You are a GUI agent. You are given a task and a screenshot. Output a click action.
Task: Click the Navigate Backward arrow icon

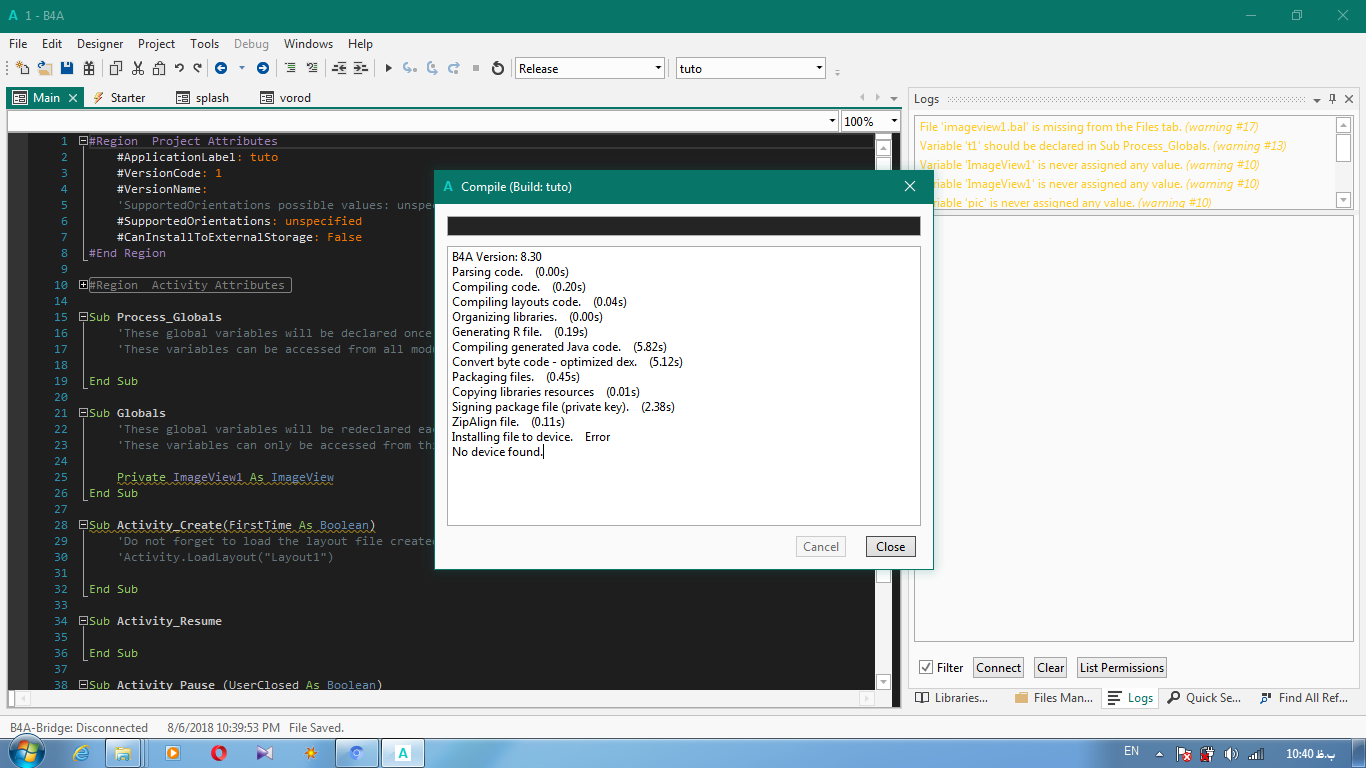[x=220, y=68]
